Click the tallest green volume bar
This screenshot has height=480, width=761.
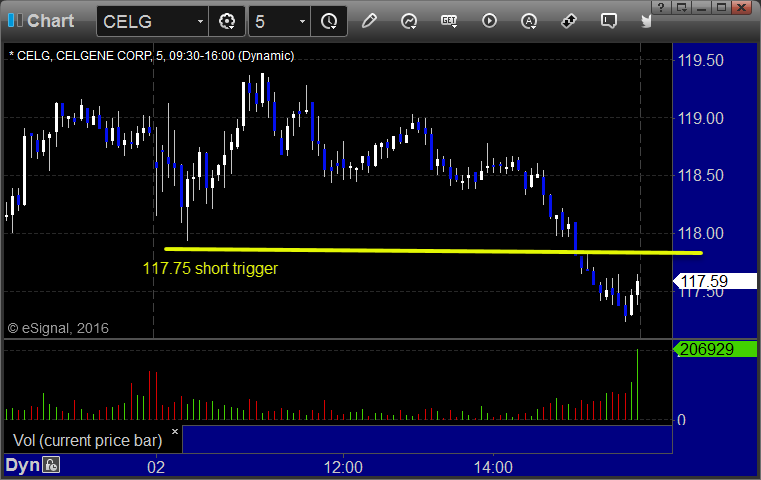click(x=637, y=384)
